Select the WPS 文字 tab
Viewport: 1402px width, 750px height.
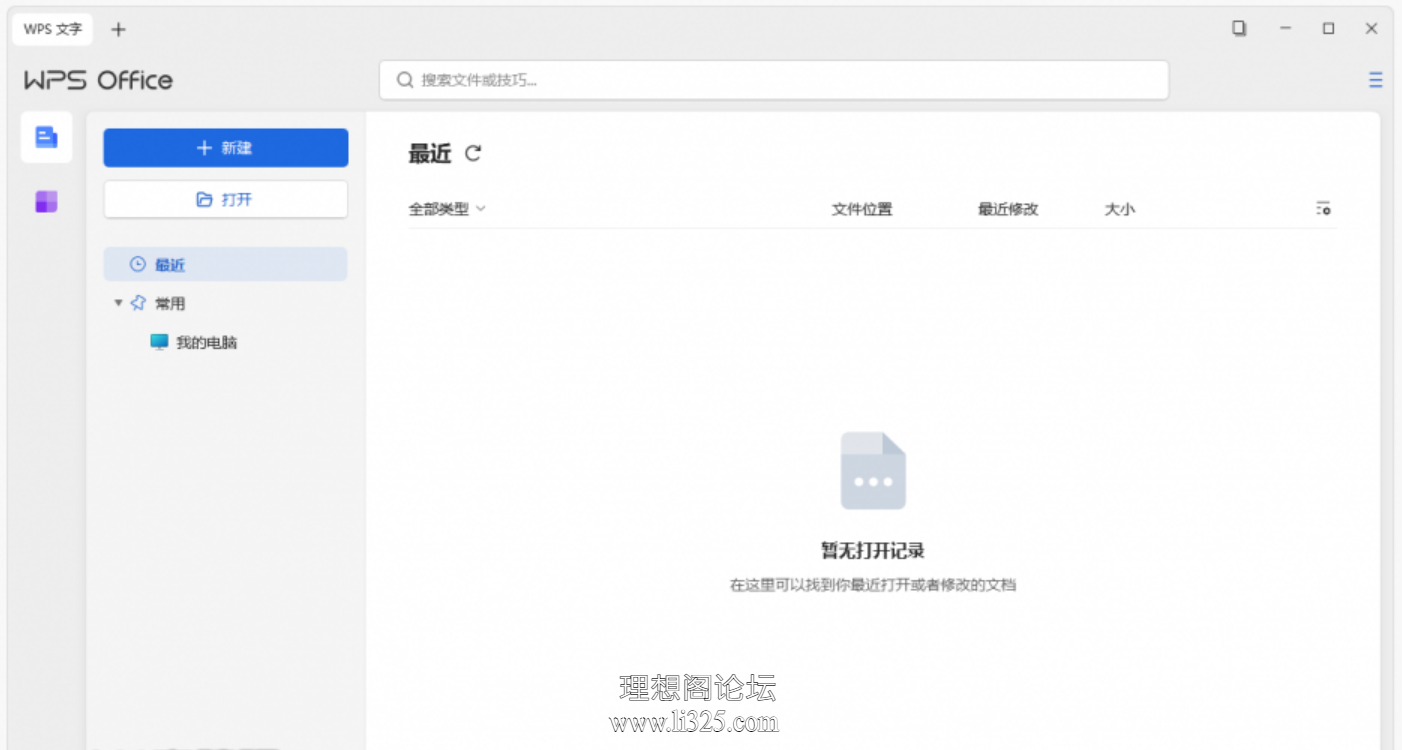pos(53,29)
